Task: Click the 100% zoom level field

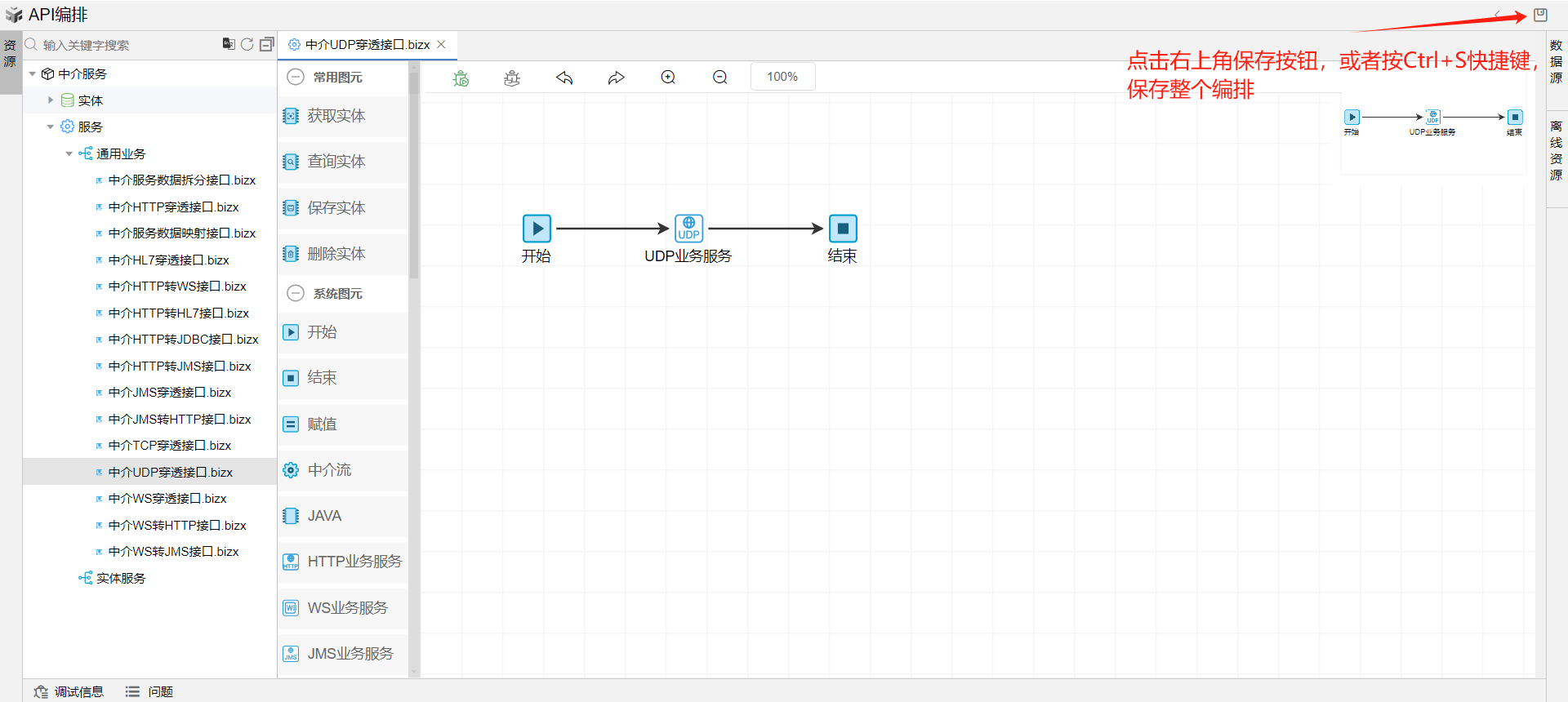Action: 782,77
